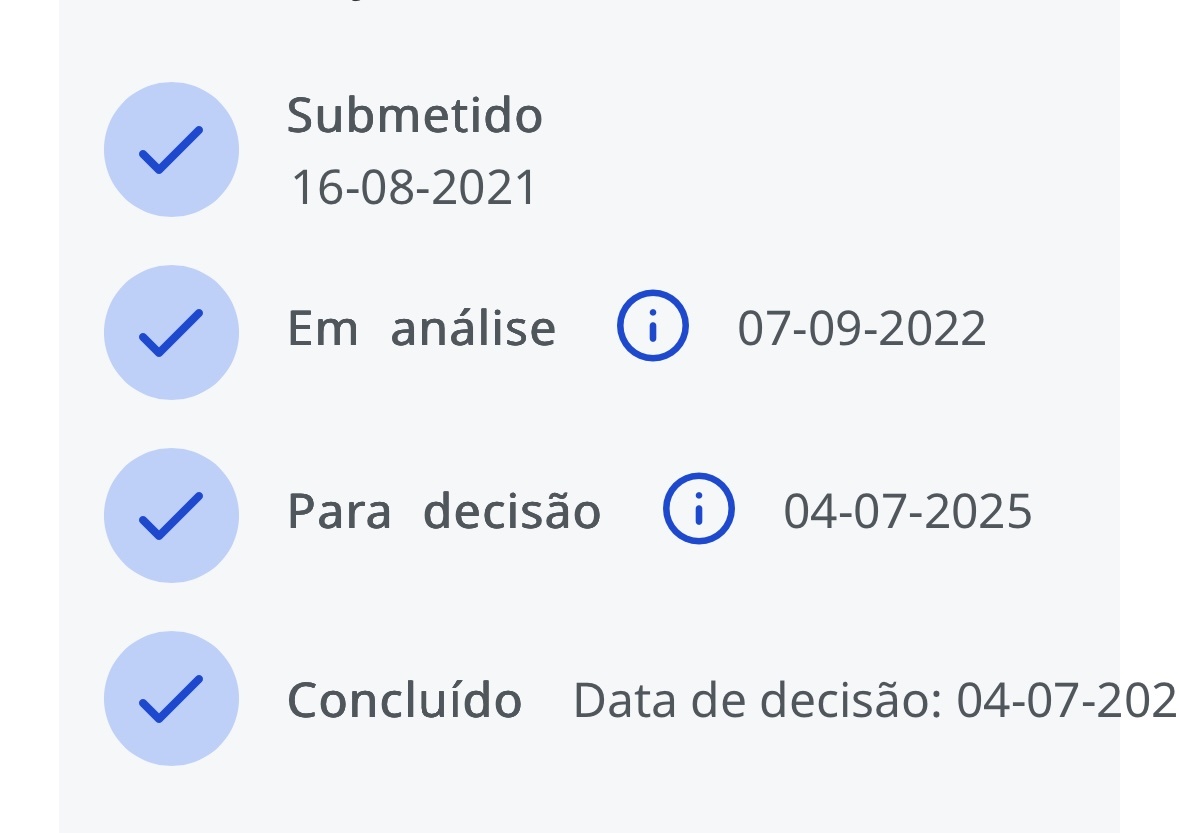Select the Em análise status label
This screenshot has width=1179, height=833.
421,329
